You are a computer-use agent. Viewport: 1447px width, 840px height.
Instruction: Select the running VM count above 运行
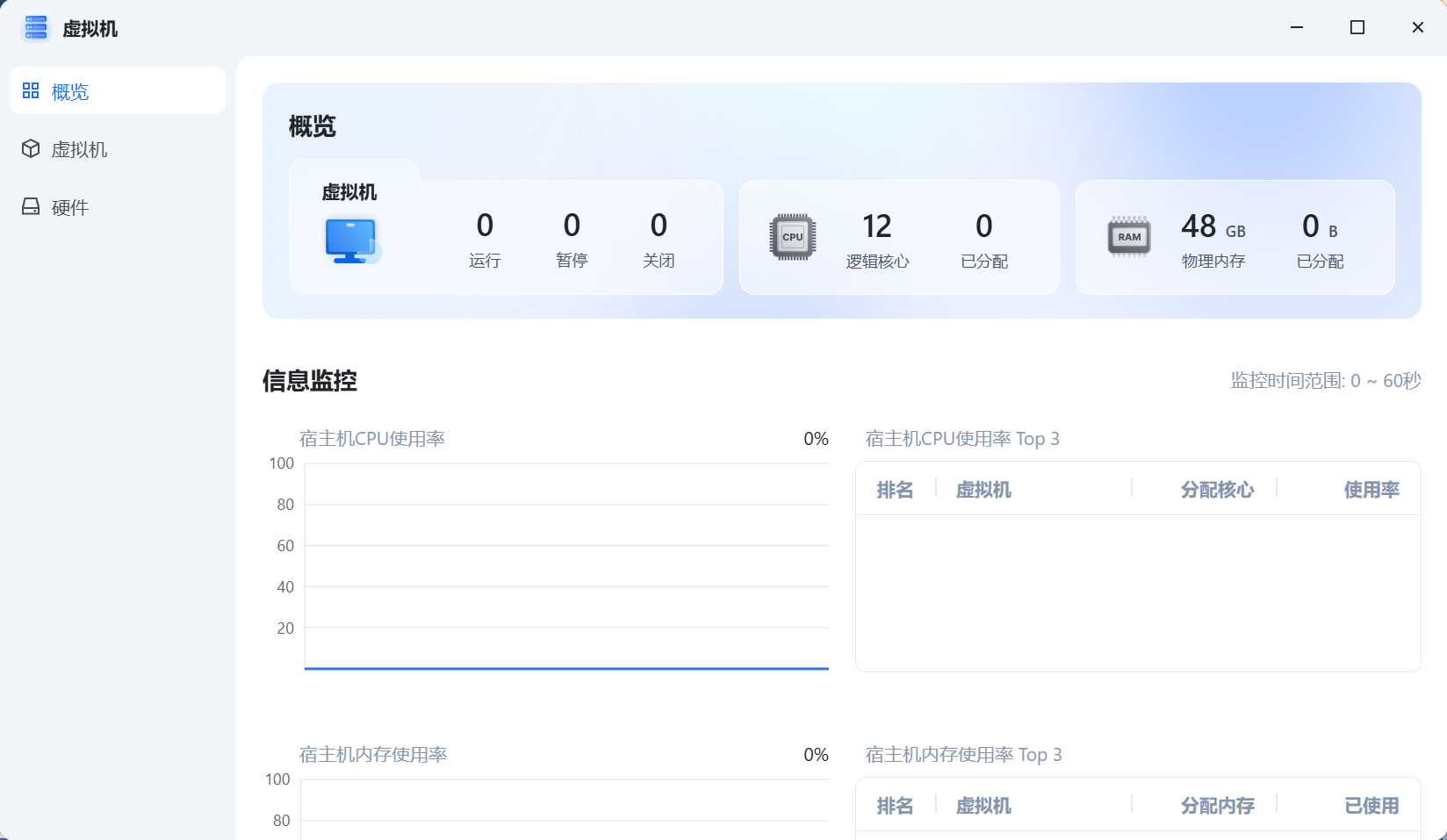pyautogui.click(x=485, y=226)
